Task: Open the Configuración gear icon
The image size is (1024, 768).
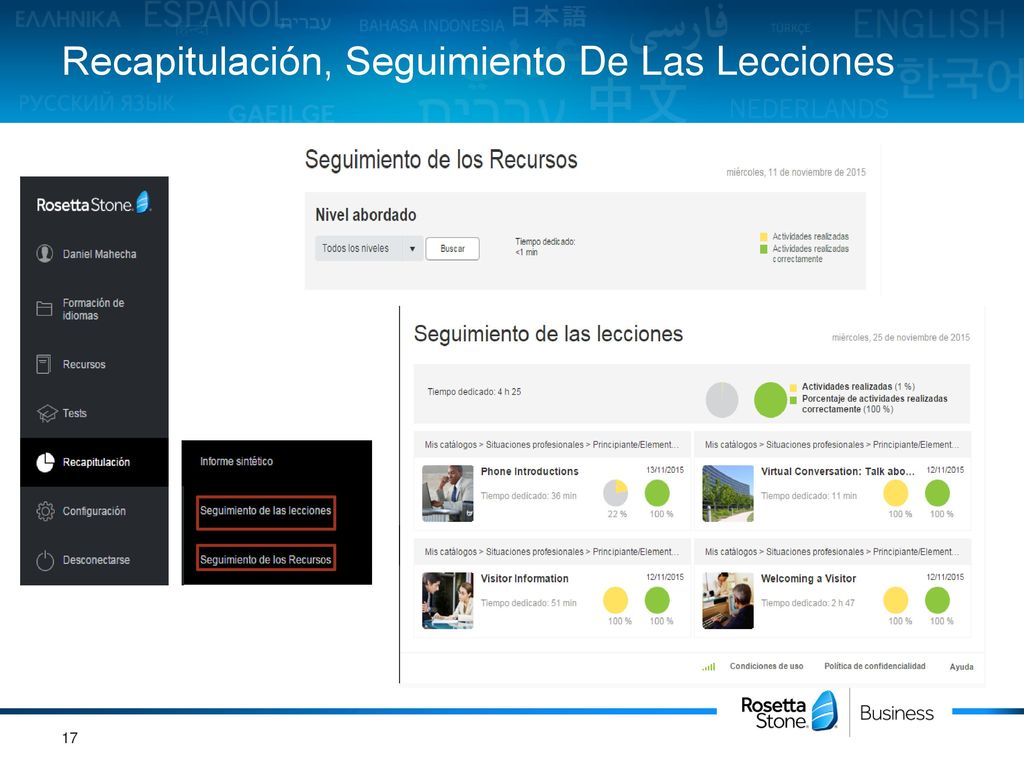Action: [45, 511]
